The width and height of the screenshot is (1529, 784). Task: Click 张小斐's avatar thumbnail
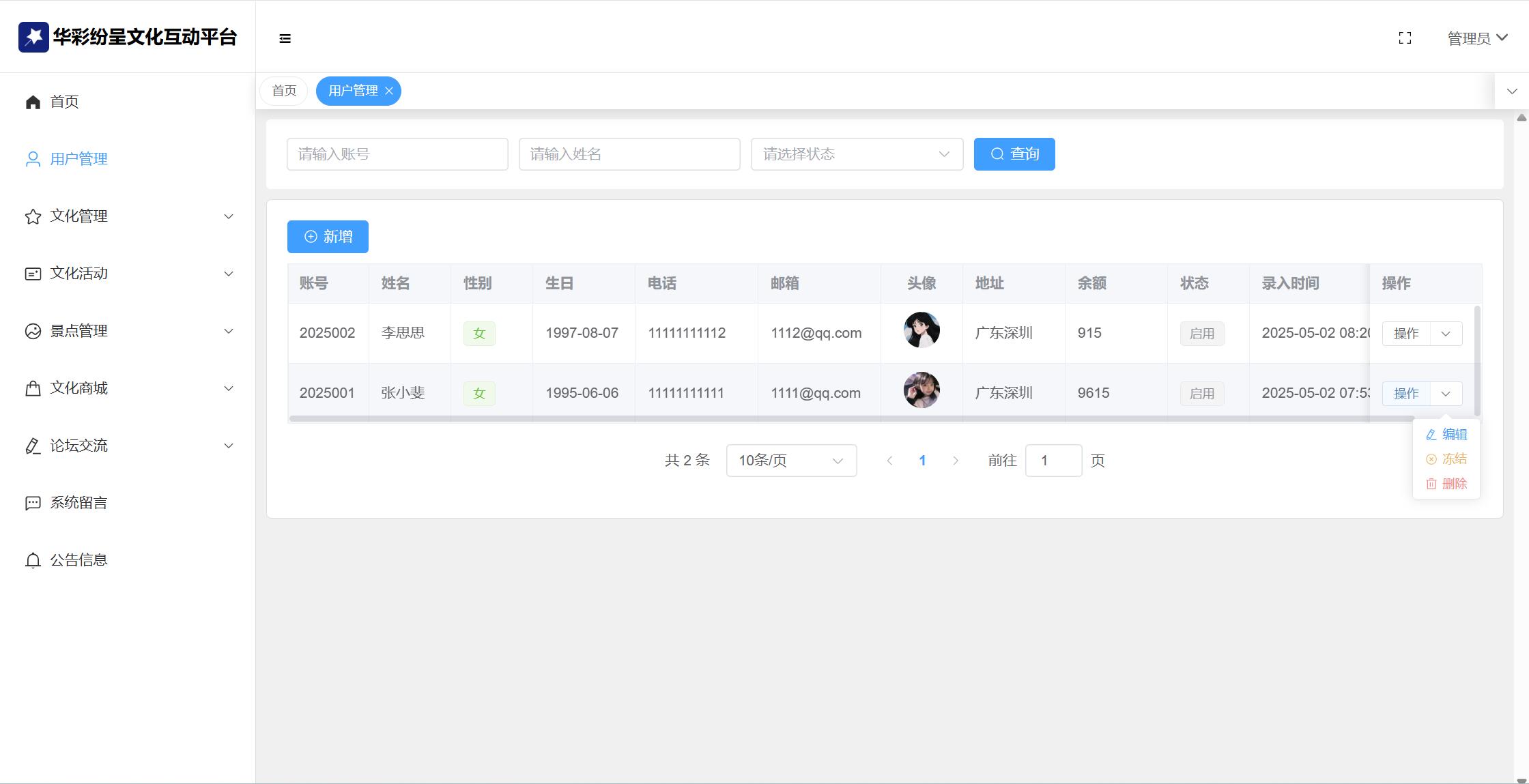point(921,390)
